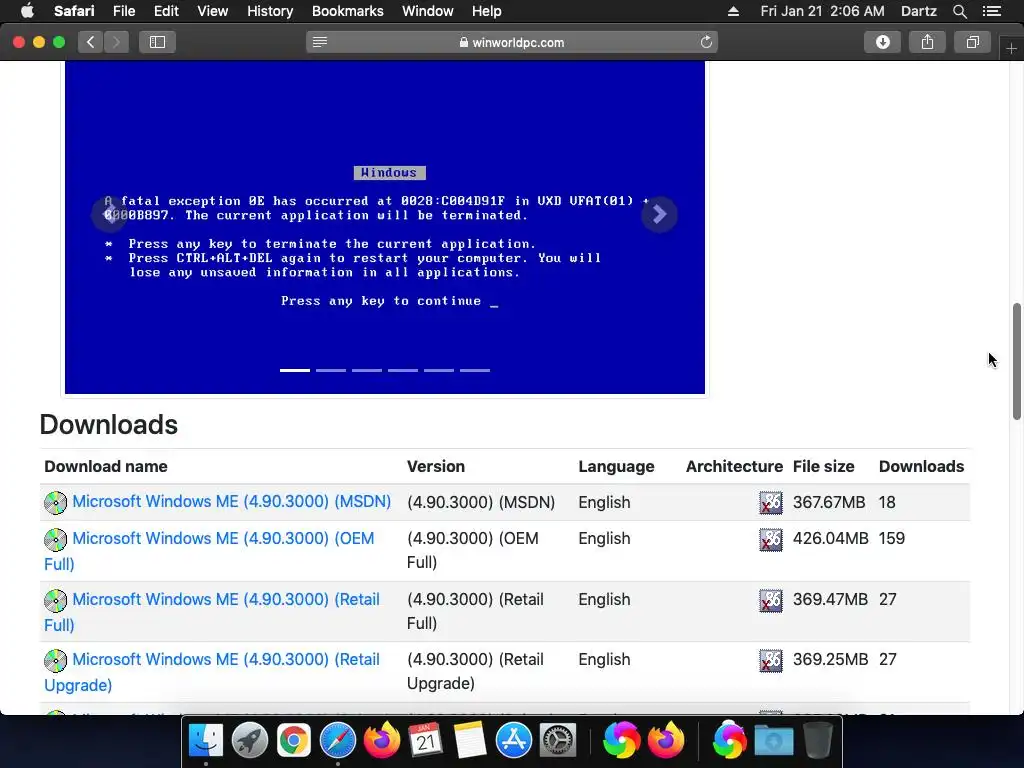Open the Window menu

point(427,11)
